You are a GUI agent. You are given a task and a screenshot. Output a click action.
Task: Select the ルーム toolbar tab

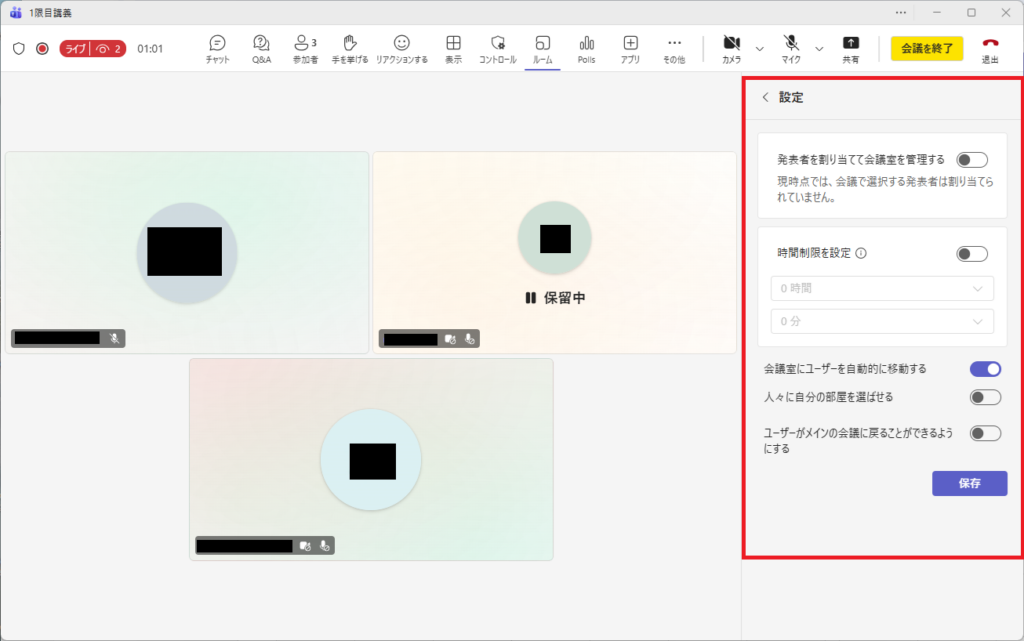tap(543, 44)
